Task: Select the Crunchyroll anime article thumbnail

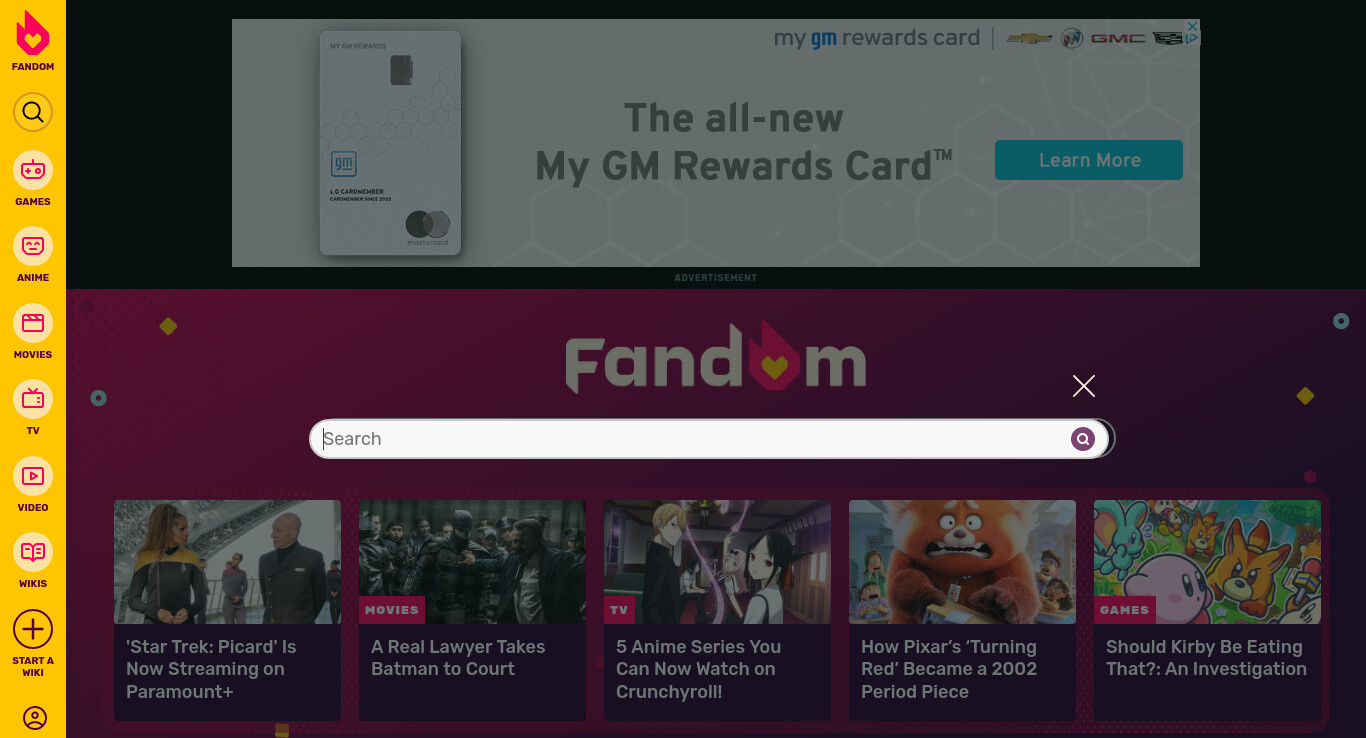Action: 717,562
